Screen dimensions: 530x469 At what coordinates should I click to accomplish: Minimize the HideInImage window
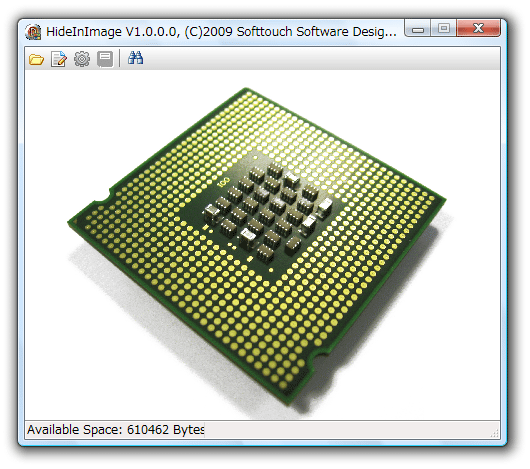(417, 29)
